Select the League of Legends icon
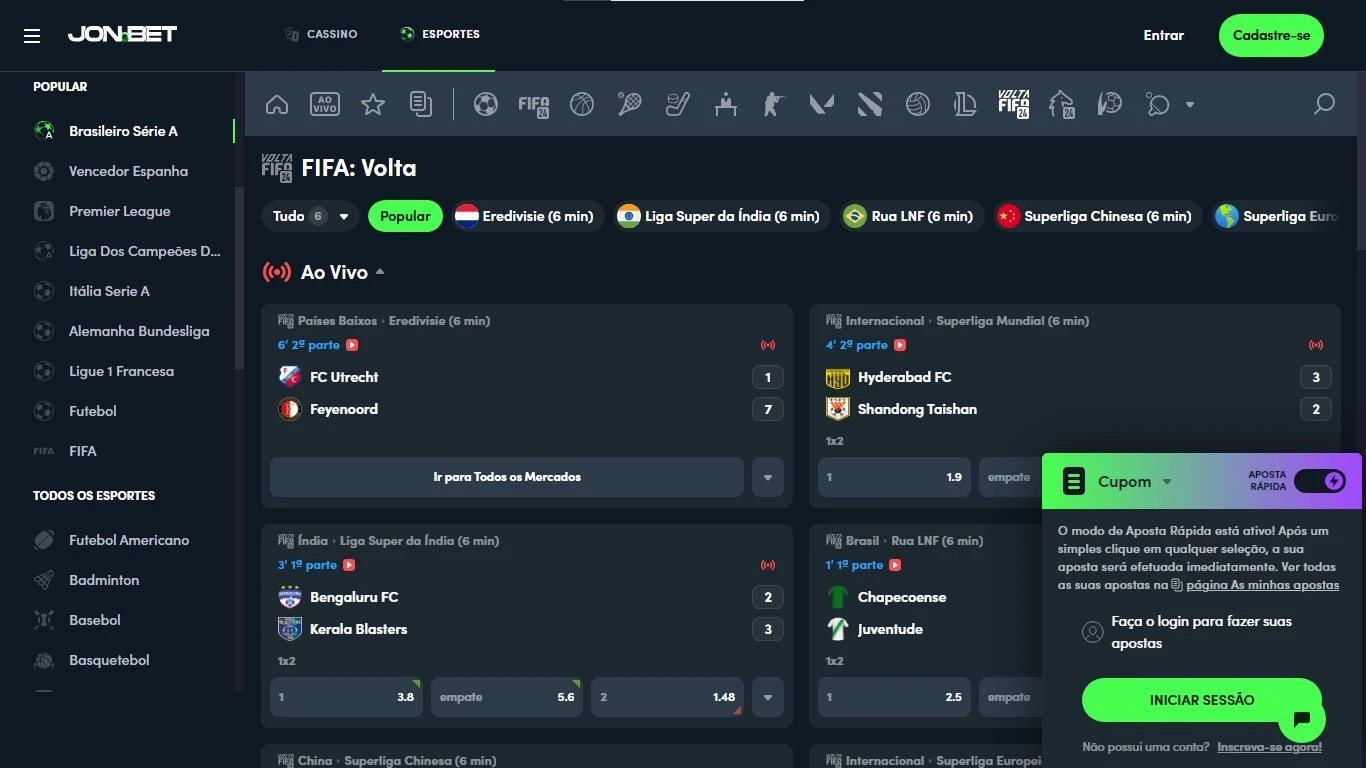Image resolution: width=1366 pixels, height=768 pixels. point(966,104)
